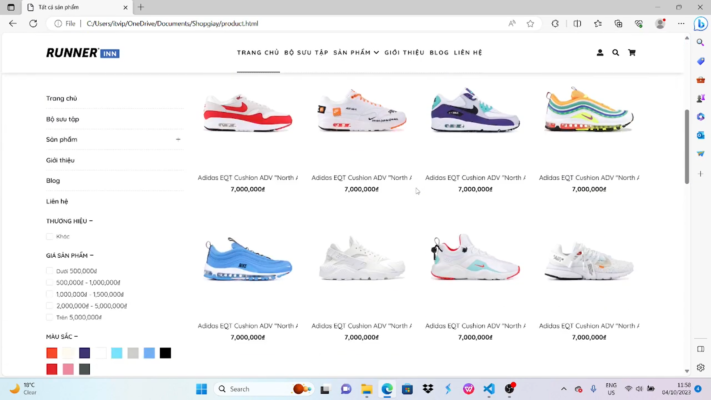
Task: Check the 1,000,000đ - 1,500,000đ filter
Action: [x=49, y=294]
